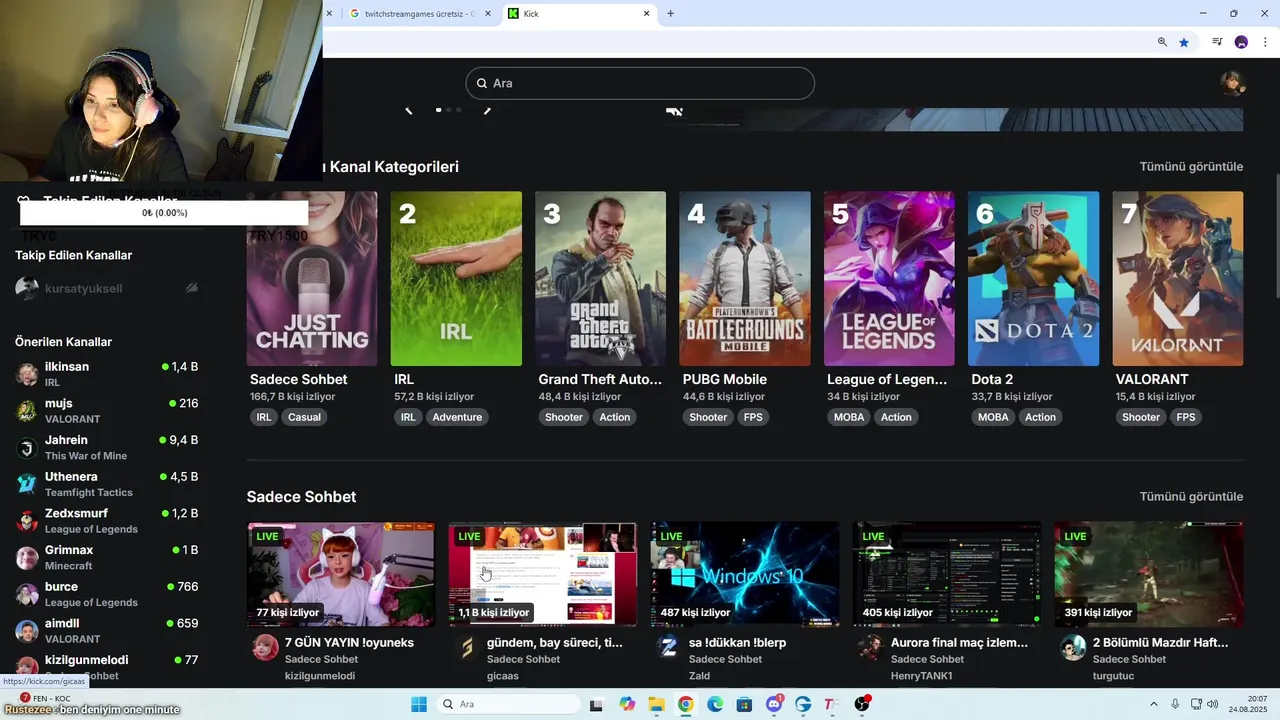The width and height of the screenshot is (1280, 720).
Task: Open Chrome's three-dot menu
Action: [x=1265, y=42]
